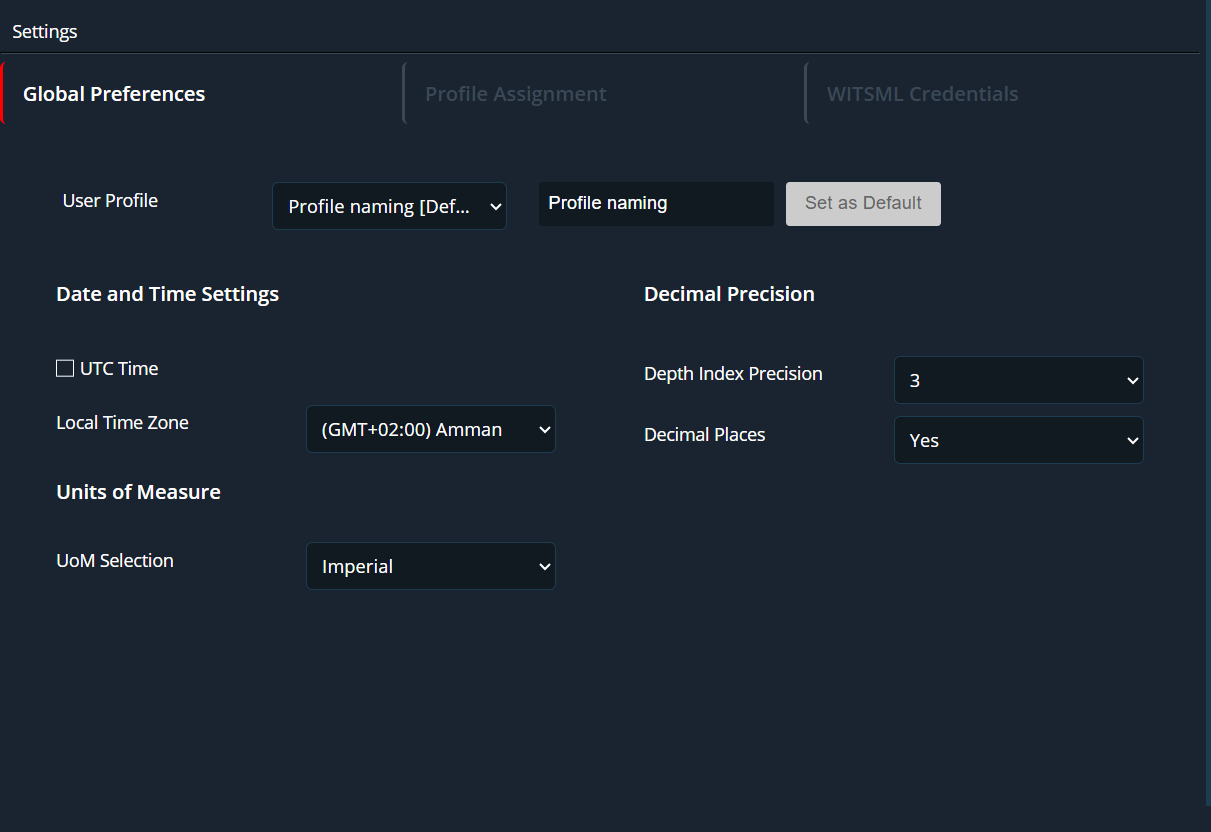Screen dimensions: 1211x832
Task: Expand the Depth Index Precision dropdown
Action: pos(1018,380)
